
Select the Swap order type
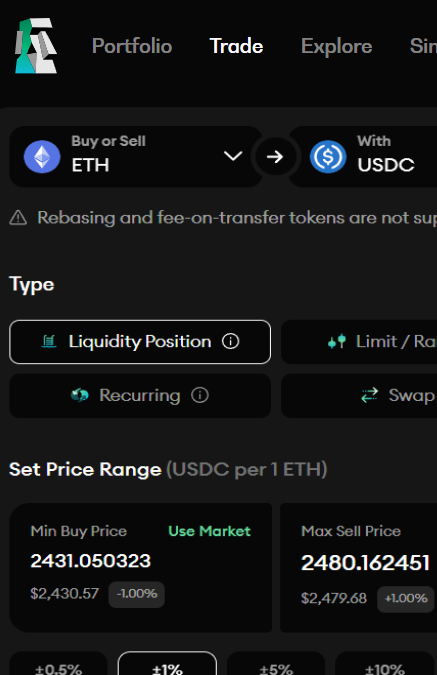pyautogui.click(x=359, y=396)
